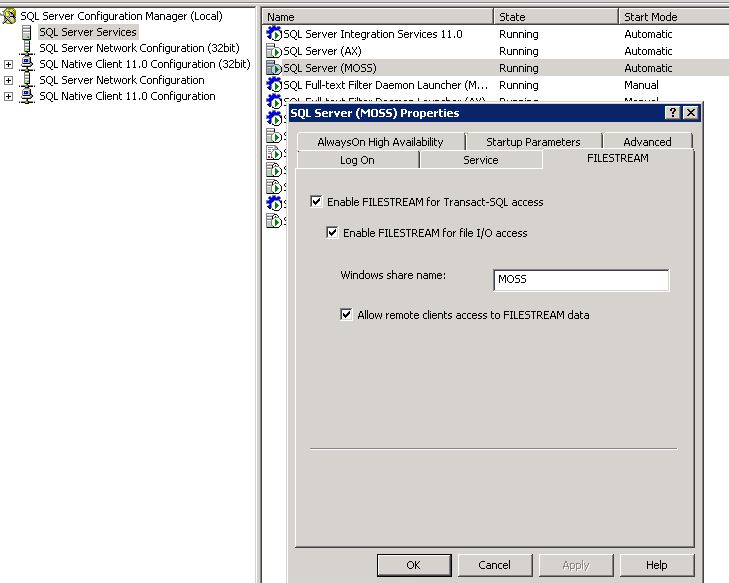Switch to the AlwaysOn High Availability tab
This screenshot has width=729, height=583.
[x=380, y=142]
